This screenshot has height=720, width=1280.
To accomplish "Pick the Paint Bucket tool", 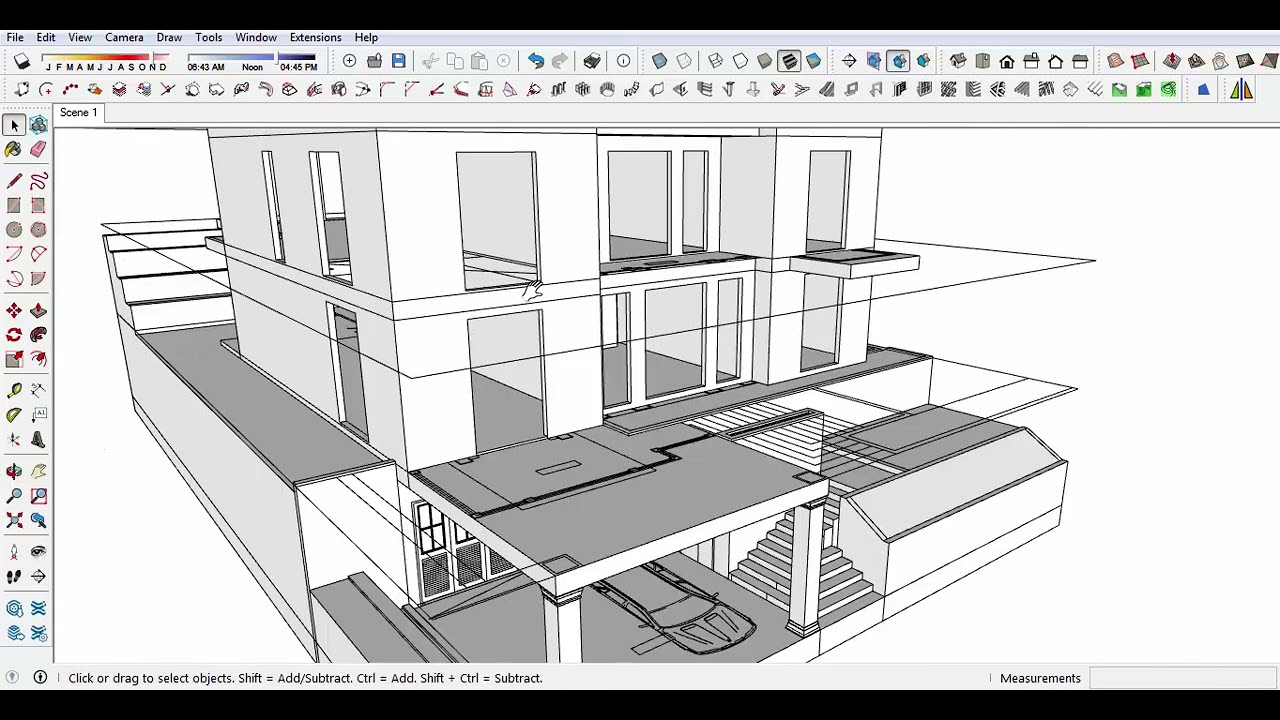I will coord(14,149).
